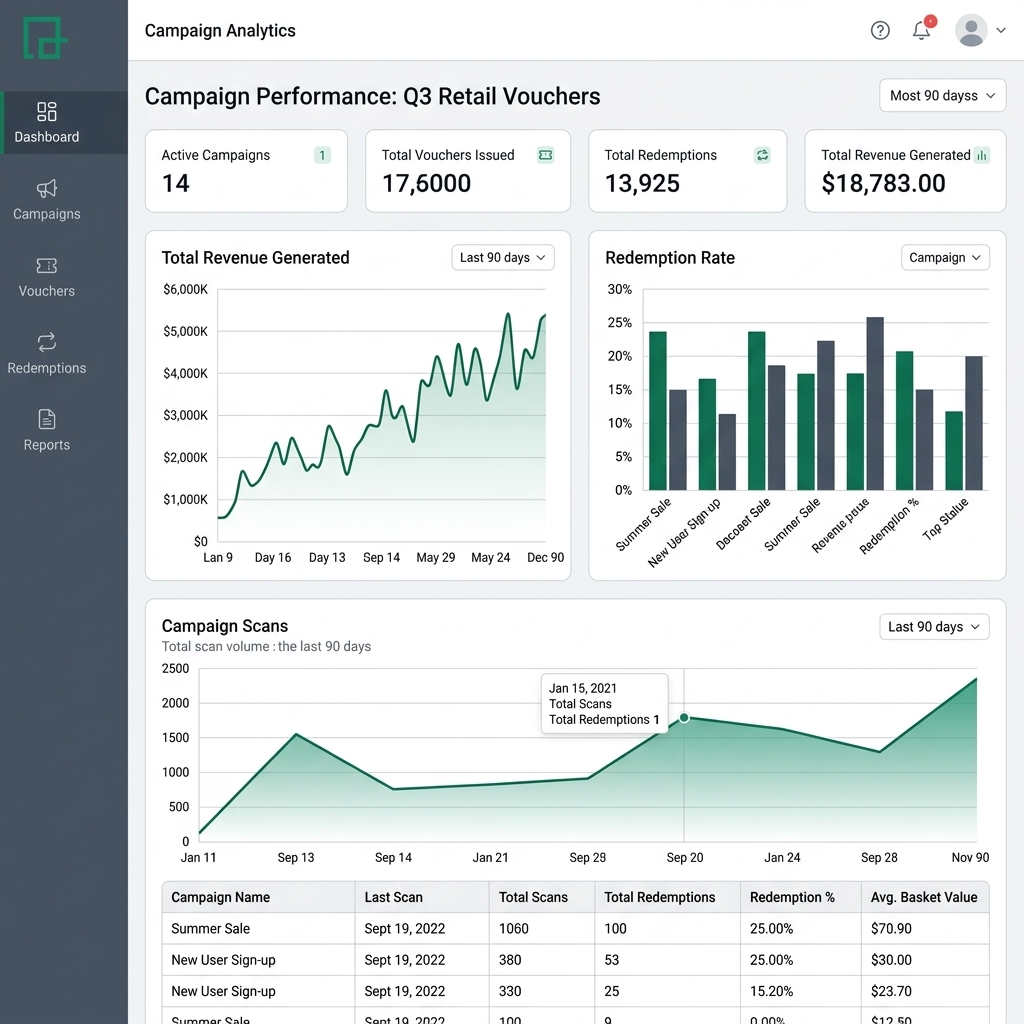Open the Campaign Scans Last 90 days dropdown
The width and height of the screenshot is (1024, 1024).
(934, 627)
